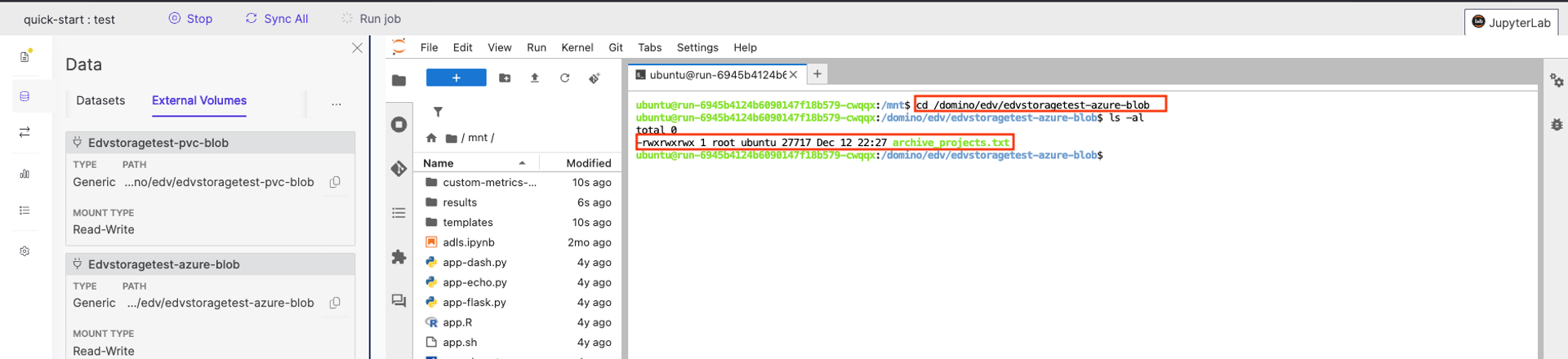Select app-echo.py file
The image size is (1568, 359).
point(518,282)
